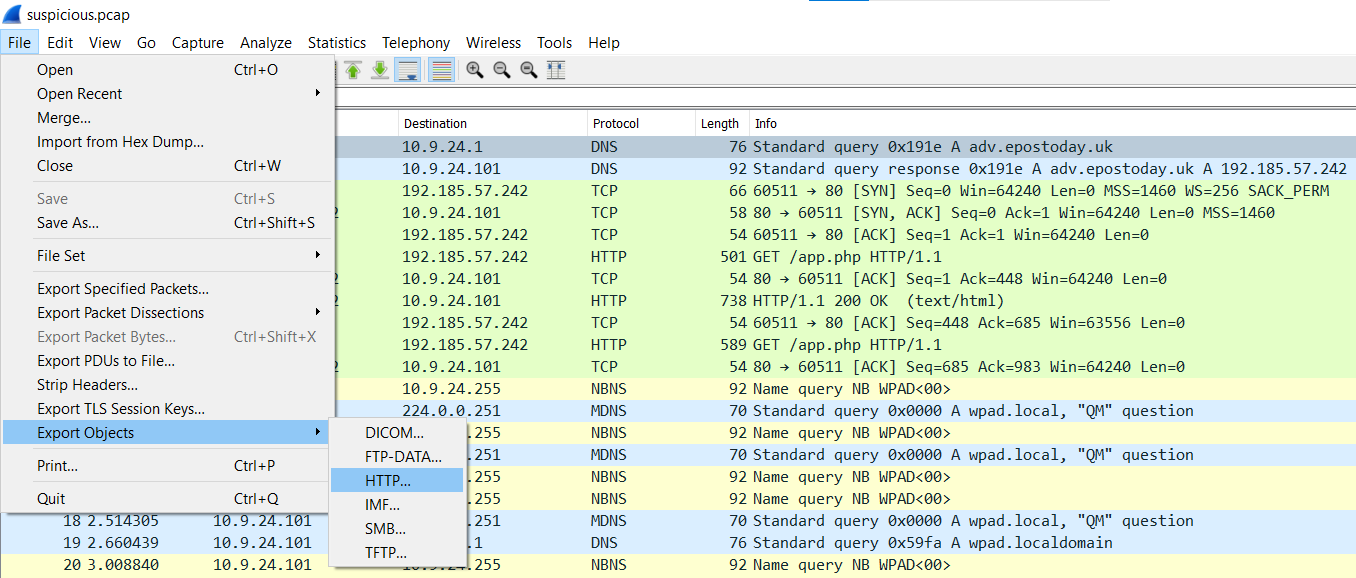This screenshot has width=1356, height=578.
Task: Sort packets by Protocol column header
Action: [x=616, y=124]
